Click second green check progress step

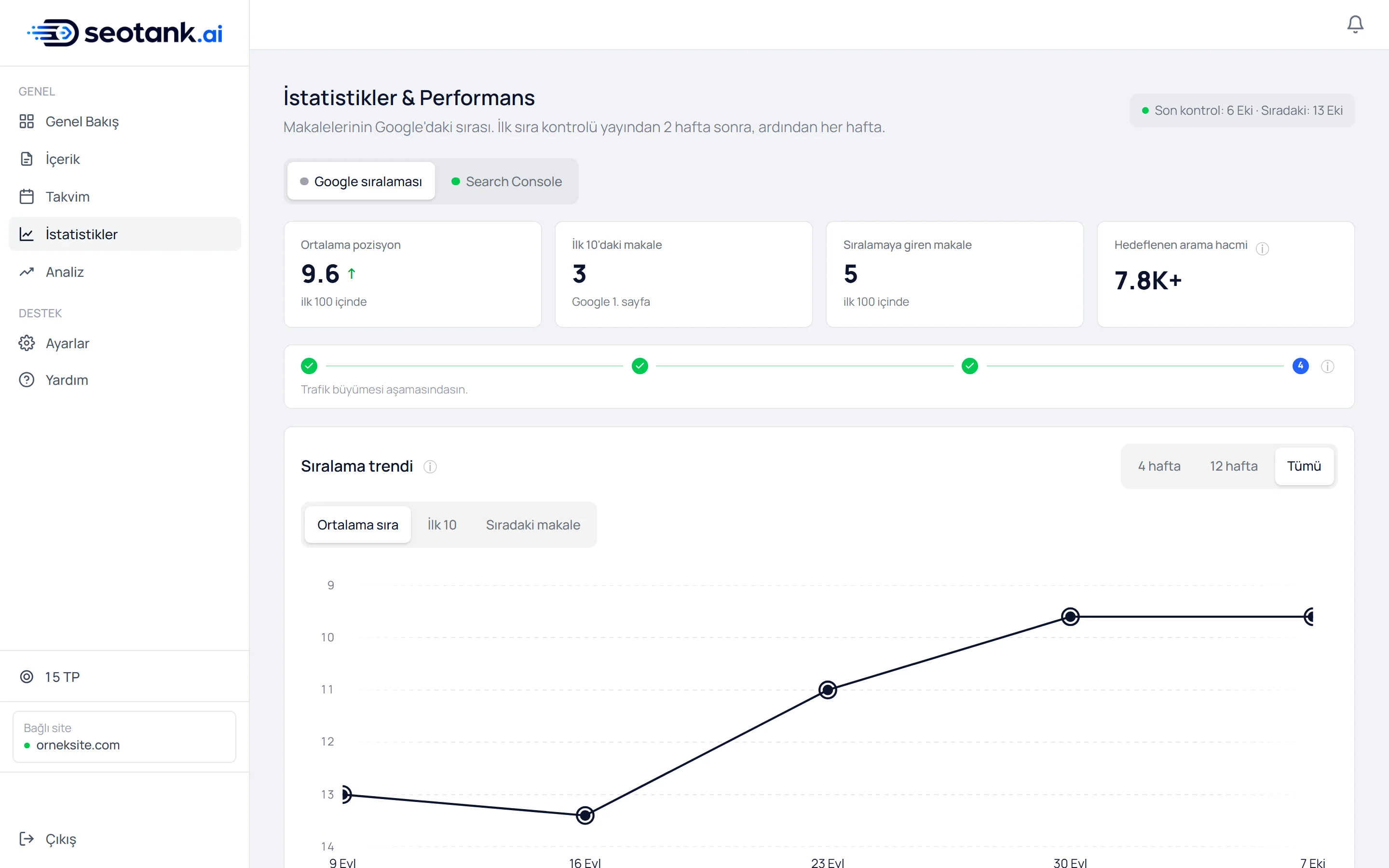point(640,366)
